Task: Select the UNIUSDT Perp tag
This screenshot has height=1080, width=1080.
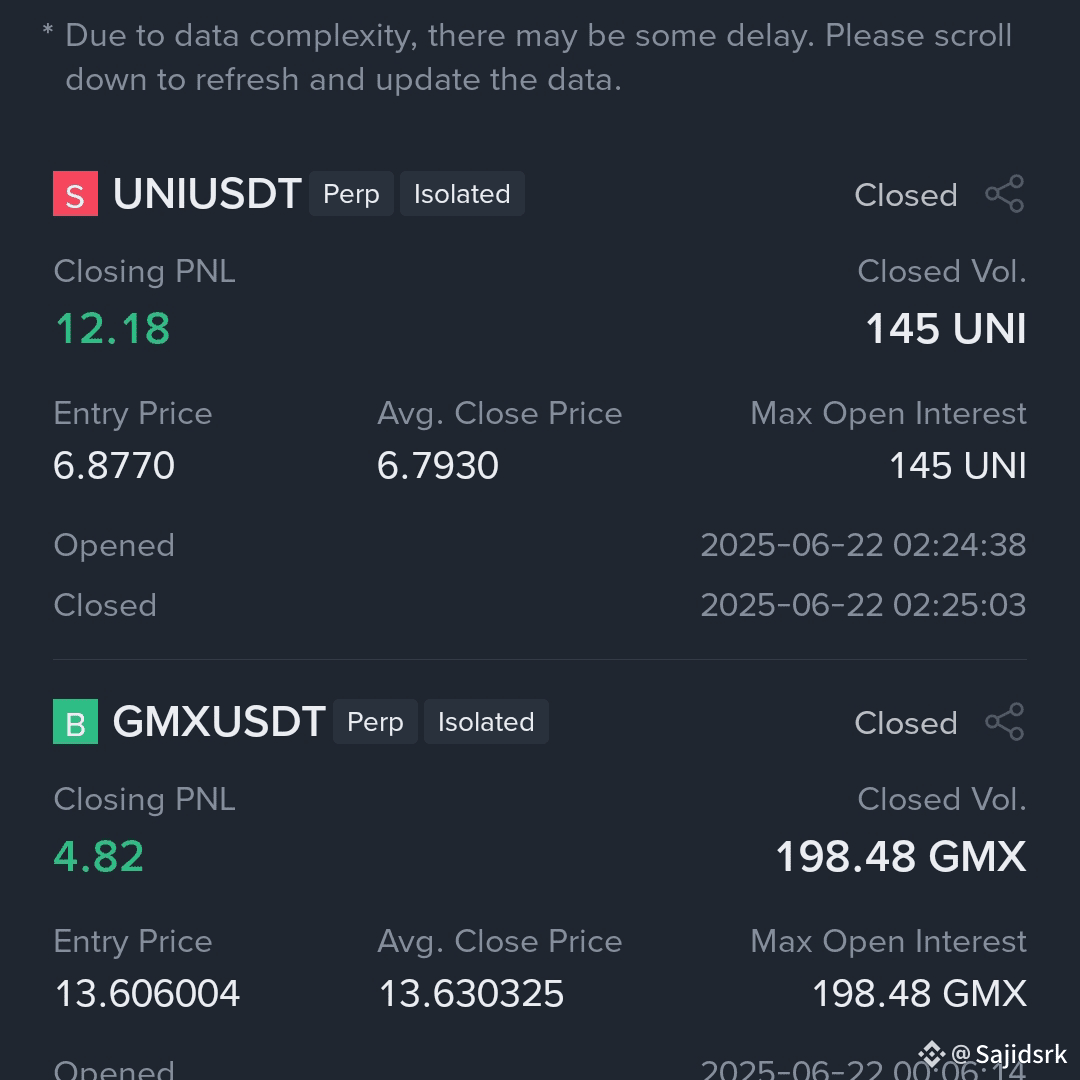Action: tap(351, 194)
